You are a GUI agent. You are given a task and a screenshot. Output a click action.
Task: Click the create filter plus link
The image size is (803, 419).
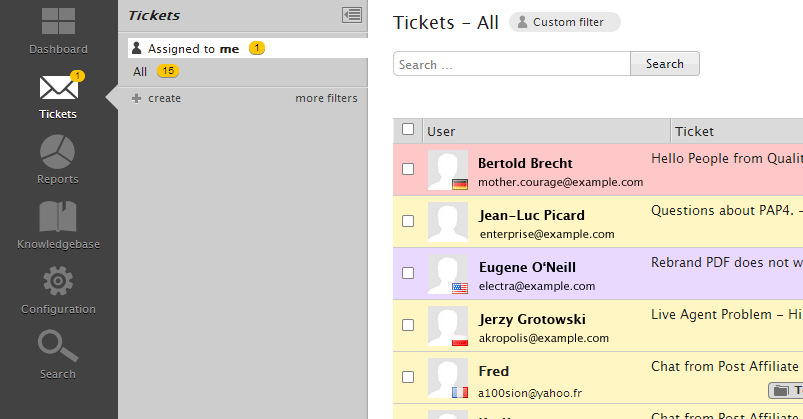(157, 98)
